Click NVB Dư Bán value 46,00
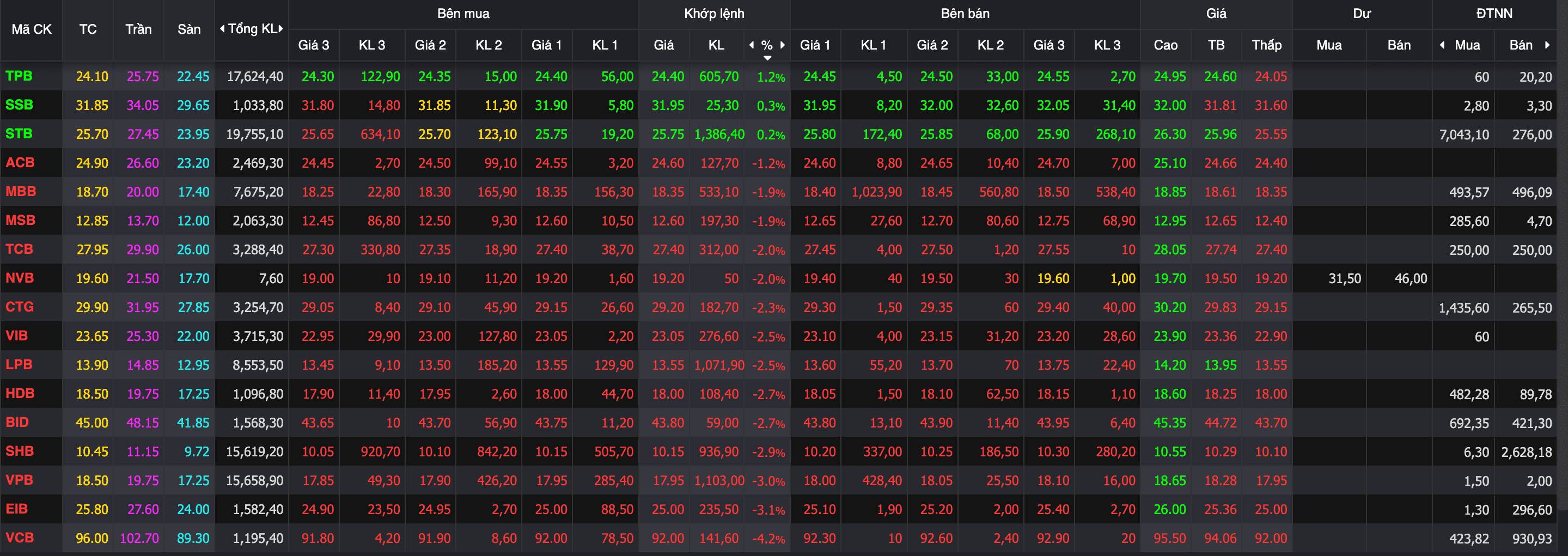This screenshot has height=556, width=1568. point(1411,279)
